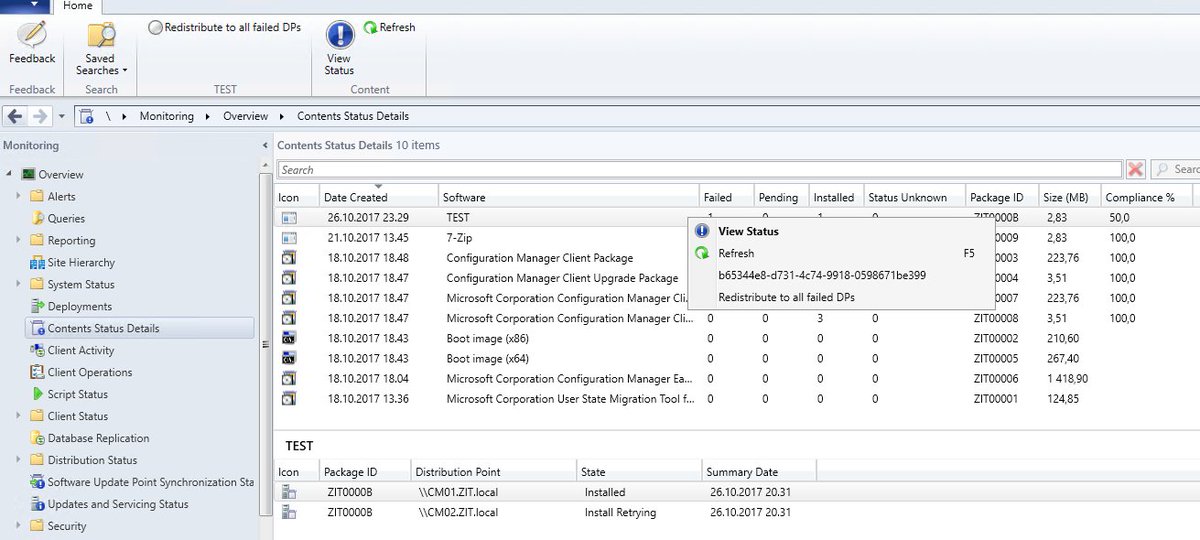Sort details by Distribution Point column
Image resolution: width=1200 pixels, height=540 pixels.
click(x=494, y=472)
